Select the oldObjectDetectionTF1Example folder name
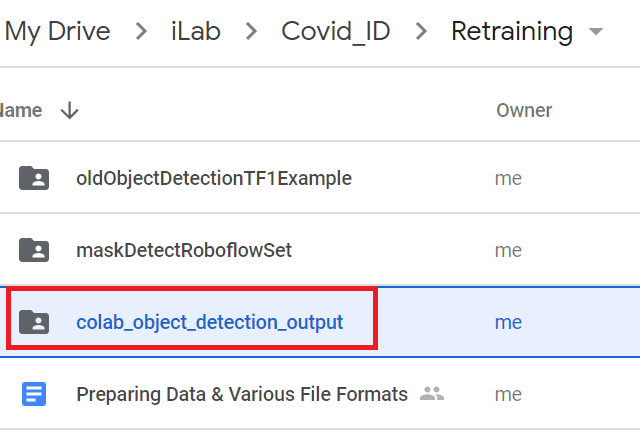Image resolution: width=640 pixels, height=432 pixels. click(214, 179)
